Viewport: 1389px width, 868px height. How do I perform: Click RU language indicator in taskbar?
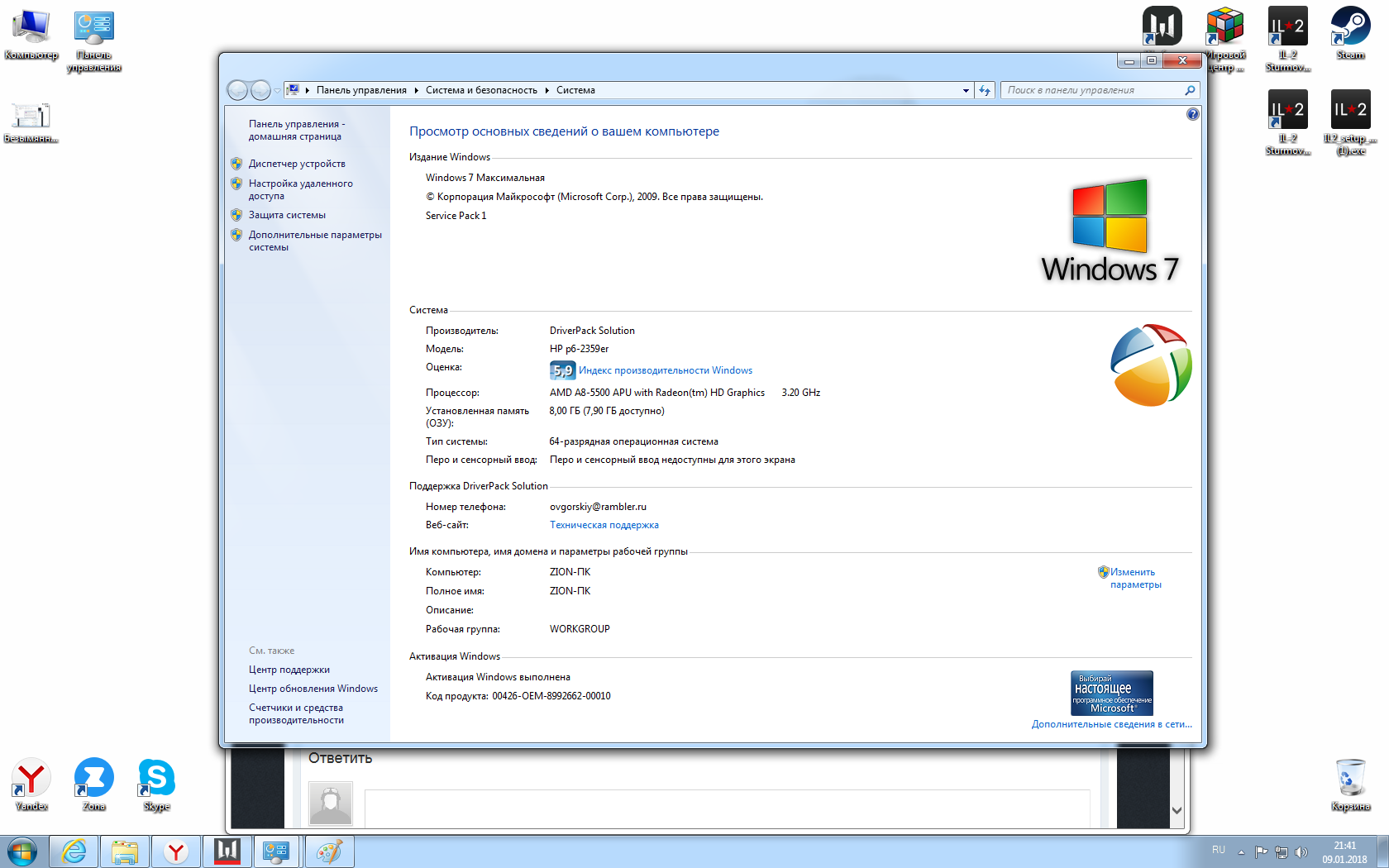click(x=1219, y=850)
